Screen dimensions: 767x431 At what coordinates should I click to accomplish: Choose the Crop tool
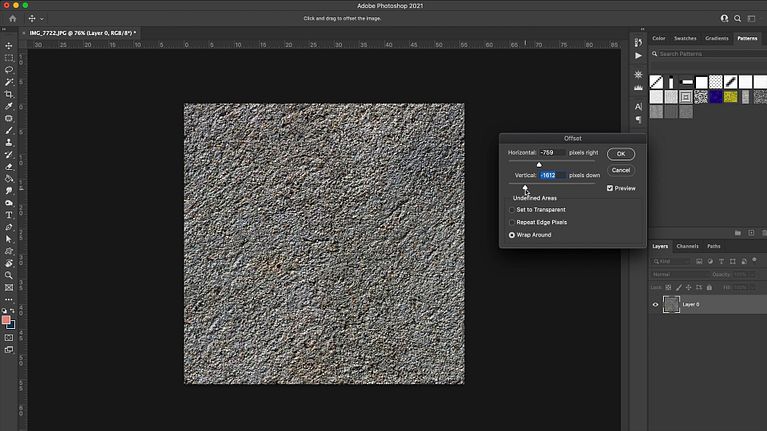tap(9, 94)
